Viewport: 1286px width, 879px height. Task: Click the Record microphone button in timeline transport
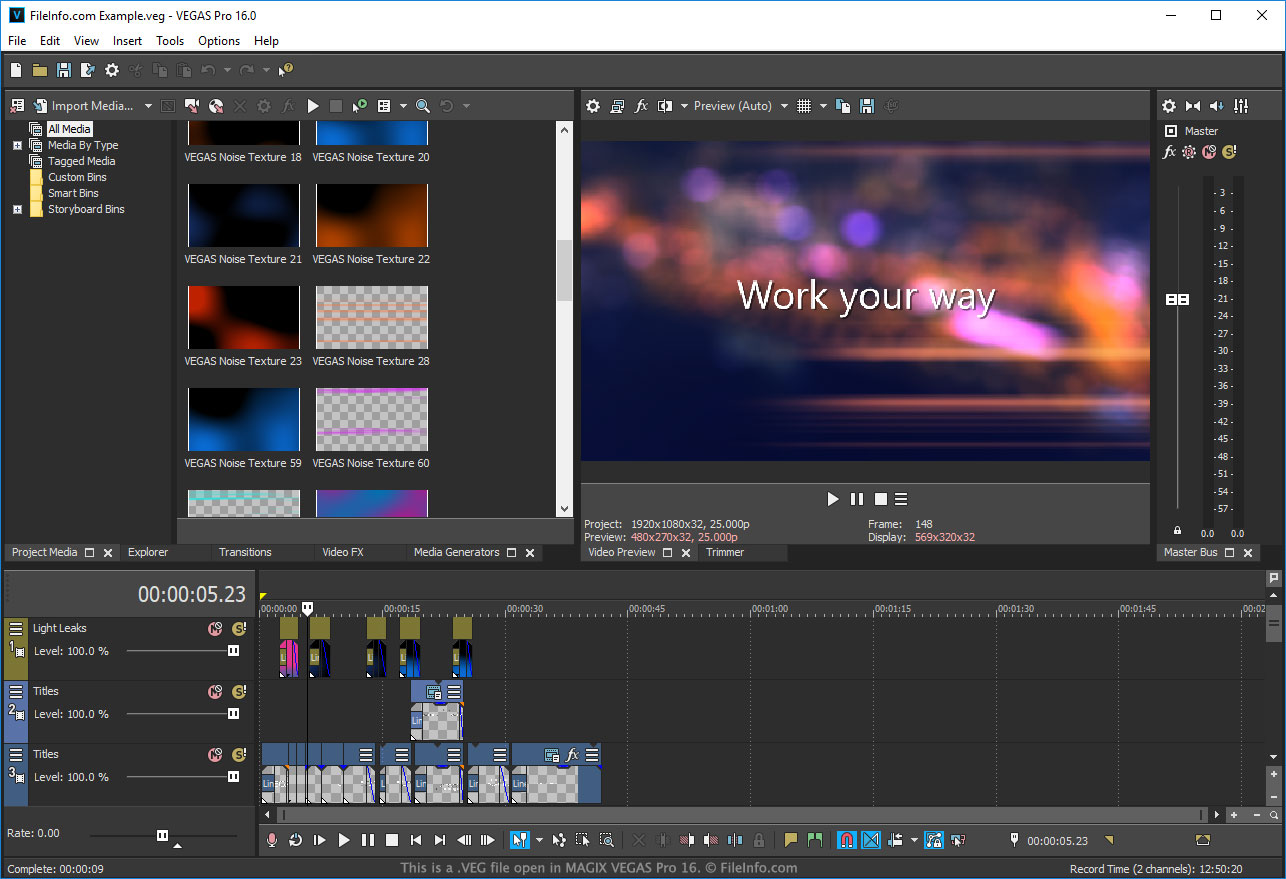coord(271,841)
